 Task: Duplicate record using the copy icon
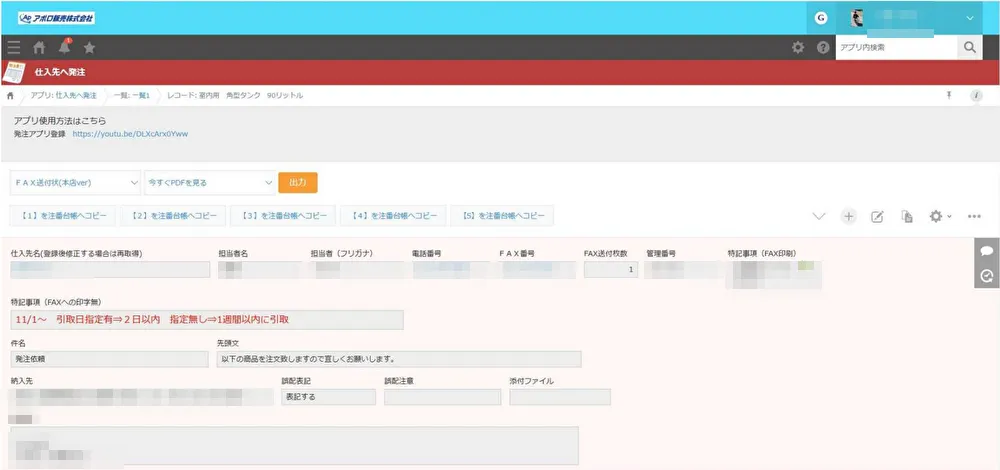[x=907, y=216]
